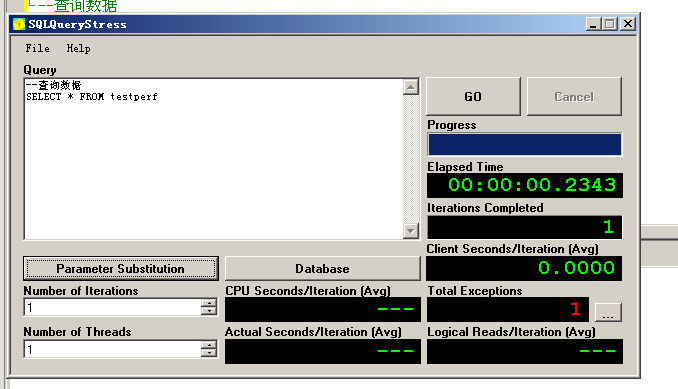Click the Progress bar

tap(524, 144)
